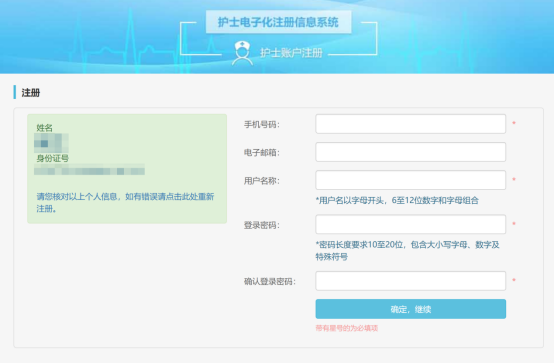The image size is (554, 364).
Task: Click the 手机号码 input field
Action: pos(411,124)
